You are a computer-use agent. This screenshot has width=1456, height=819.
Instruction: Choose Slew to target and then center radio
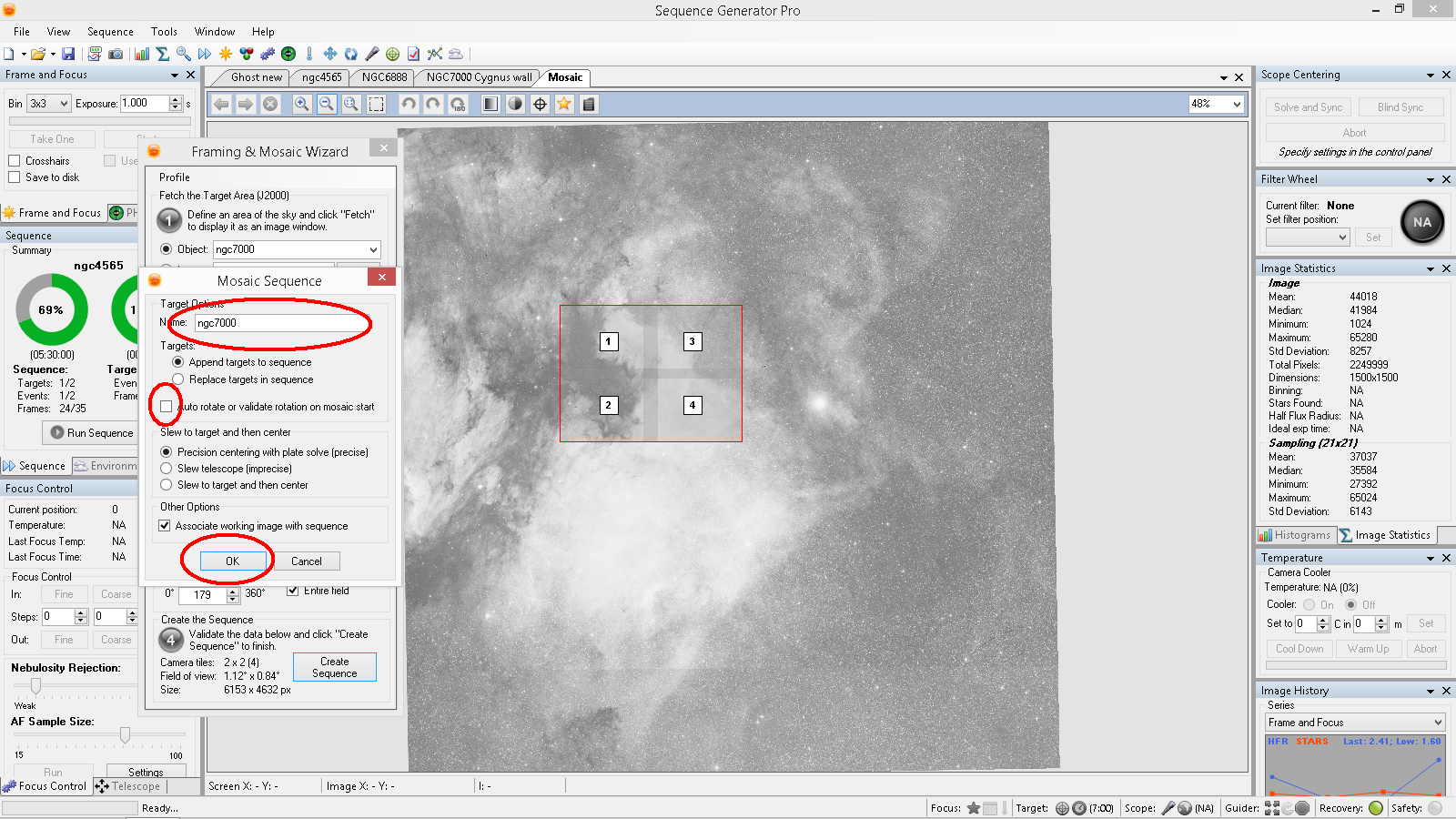click(x=166, y=485)
